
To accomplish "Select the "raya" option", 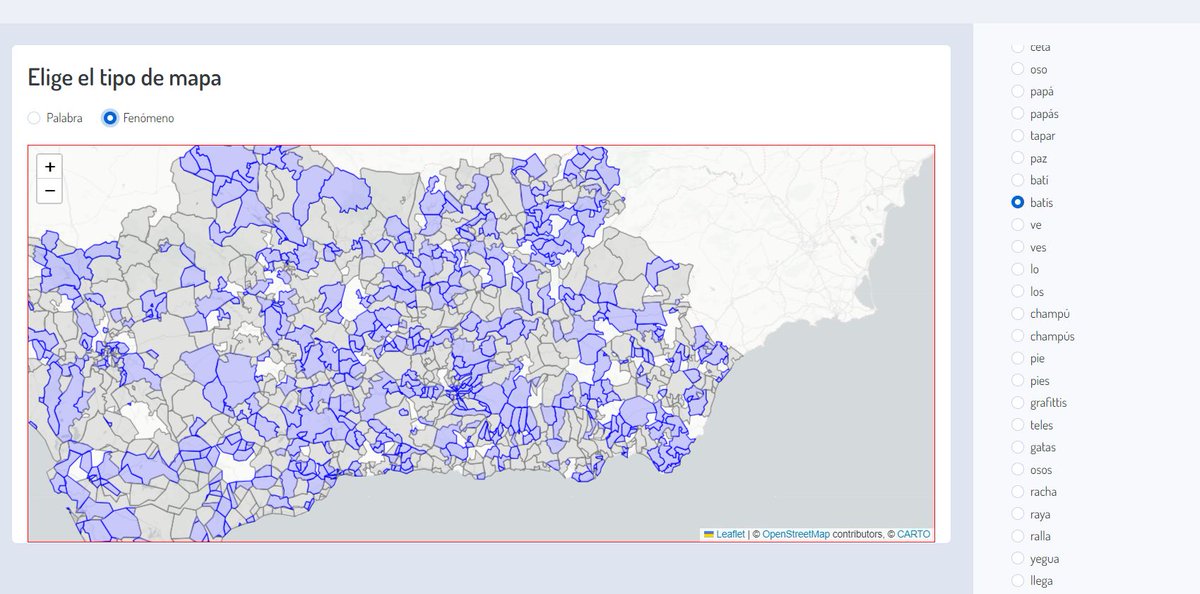I will coord(1016,513).
